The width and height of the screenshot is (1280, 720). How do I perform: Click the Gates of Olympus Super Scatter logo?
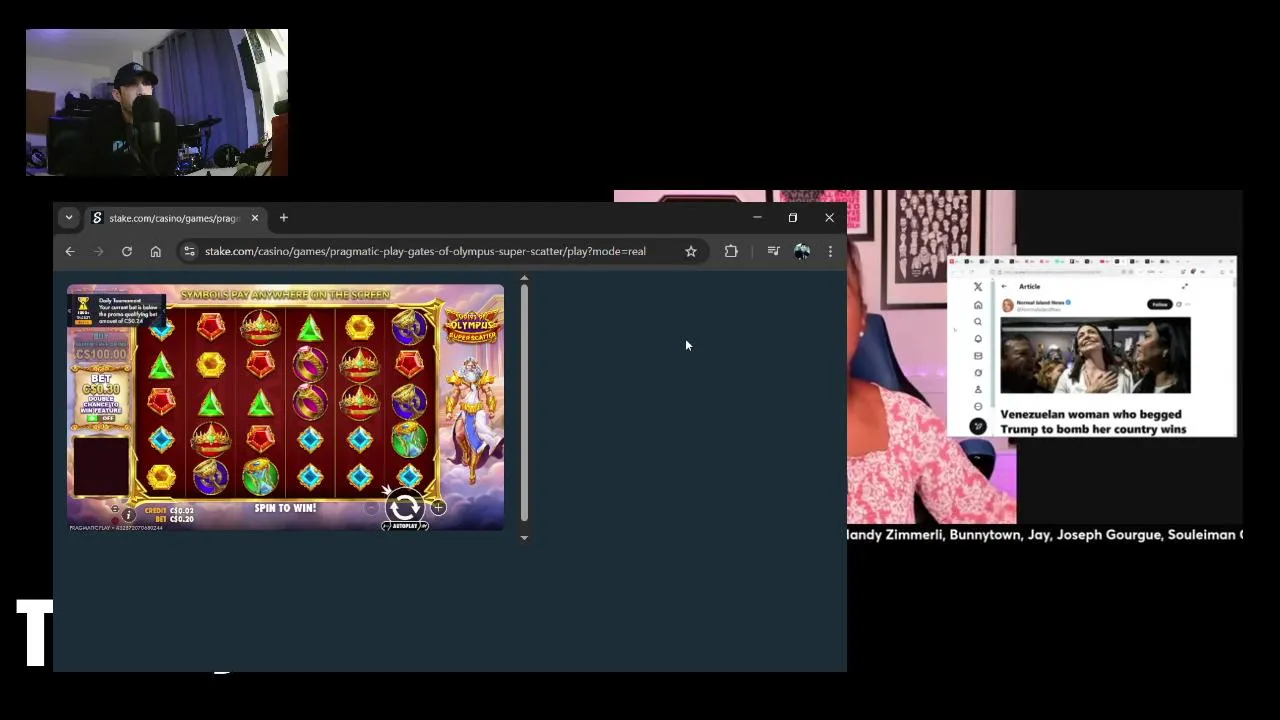pos(471,325)
